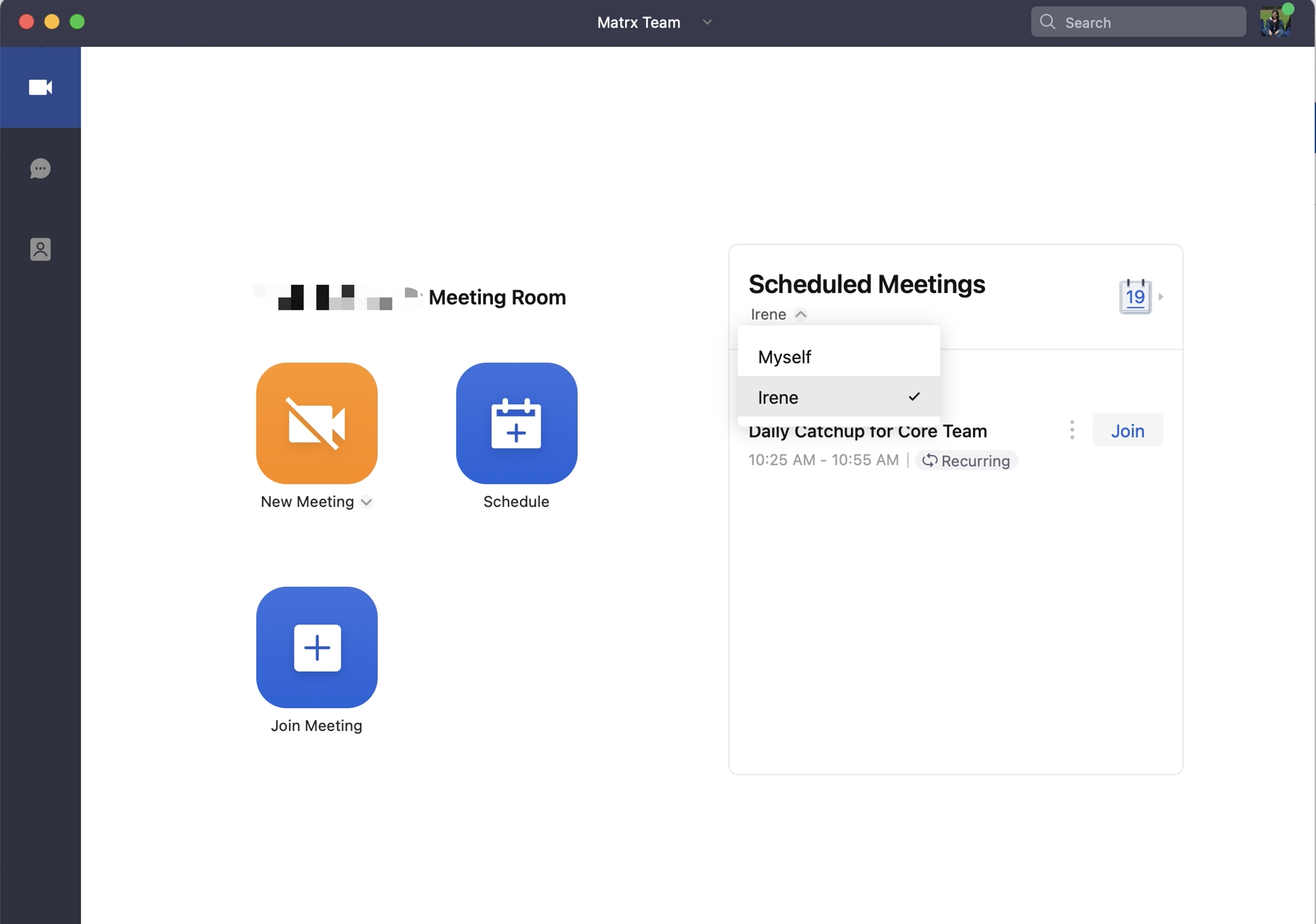Open the calendar date 19 icon
Image resolution: width=1316 pixels, height=924 pixels.
(x=1135, y=296)
